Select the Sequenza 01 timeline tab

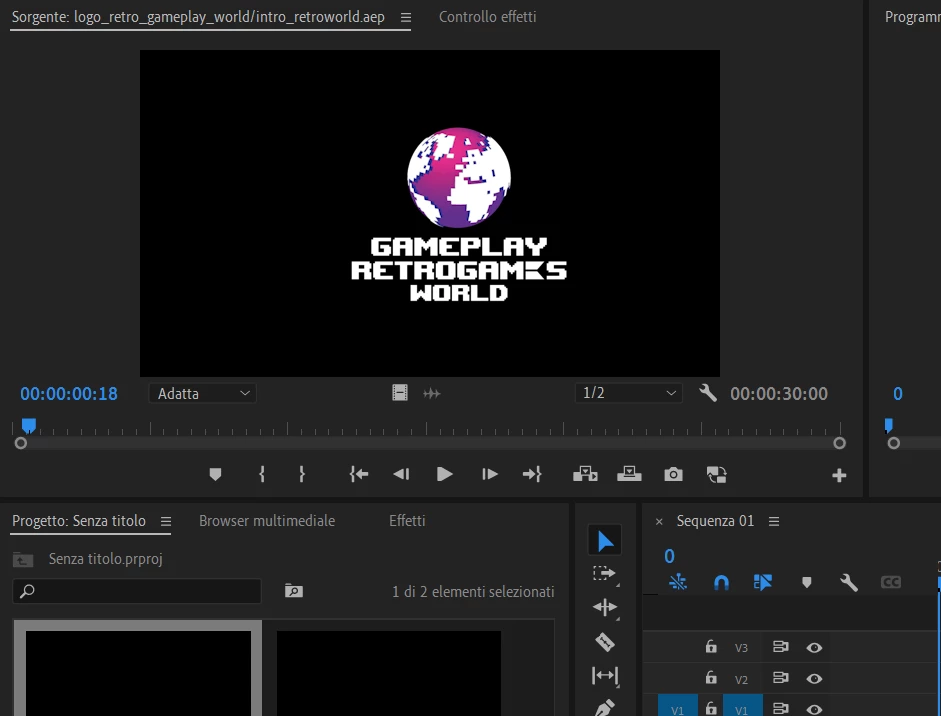click(x=715, y=520)
